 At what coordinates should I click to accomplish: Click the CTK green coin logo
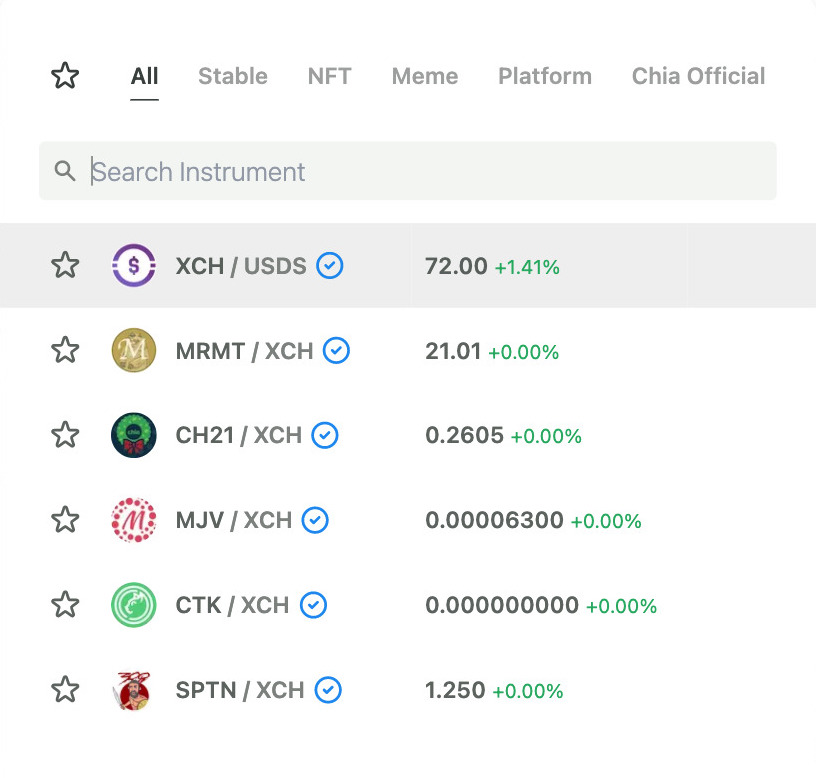click(134, 605)
